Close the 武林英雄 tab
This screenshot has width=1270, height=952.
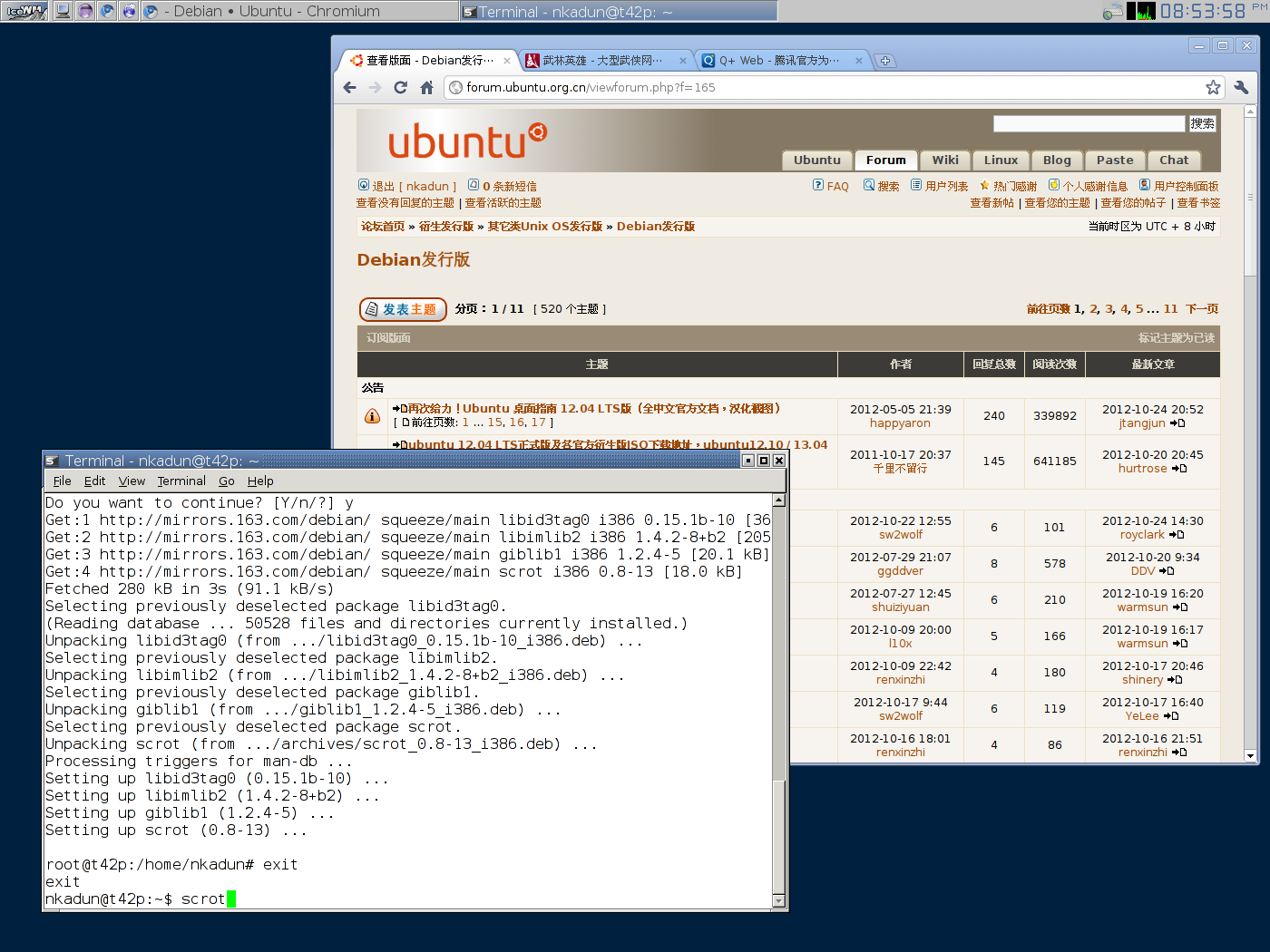click(x=683, y=61)
